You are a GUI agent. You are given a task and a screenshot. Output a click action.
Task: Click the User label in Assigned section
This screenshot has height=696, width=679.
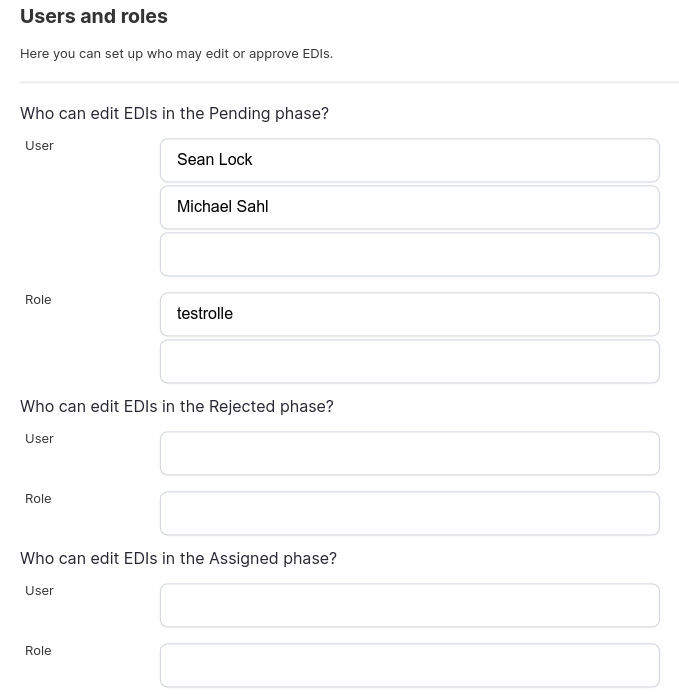pyautogui.click(x=39, y=591)
